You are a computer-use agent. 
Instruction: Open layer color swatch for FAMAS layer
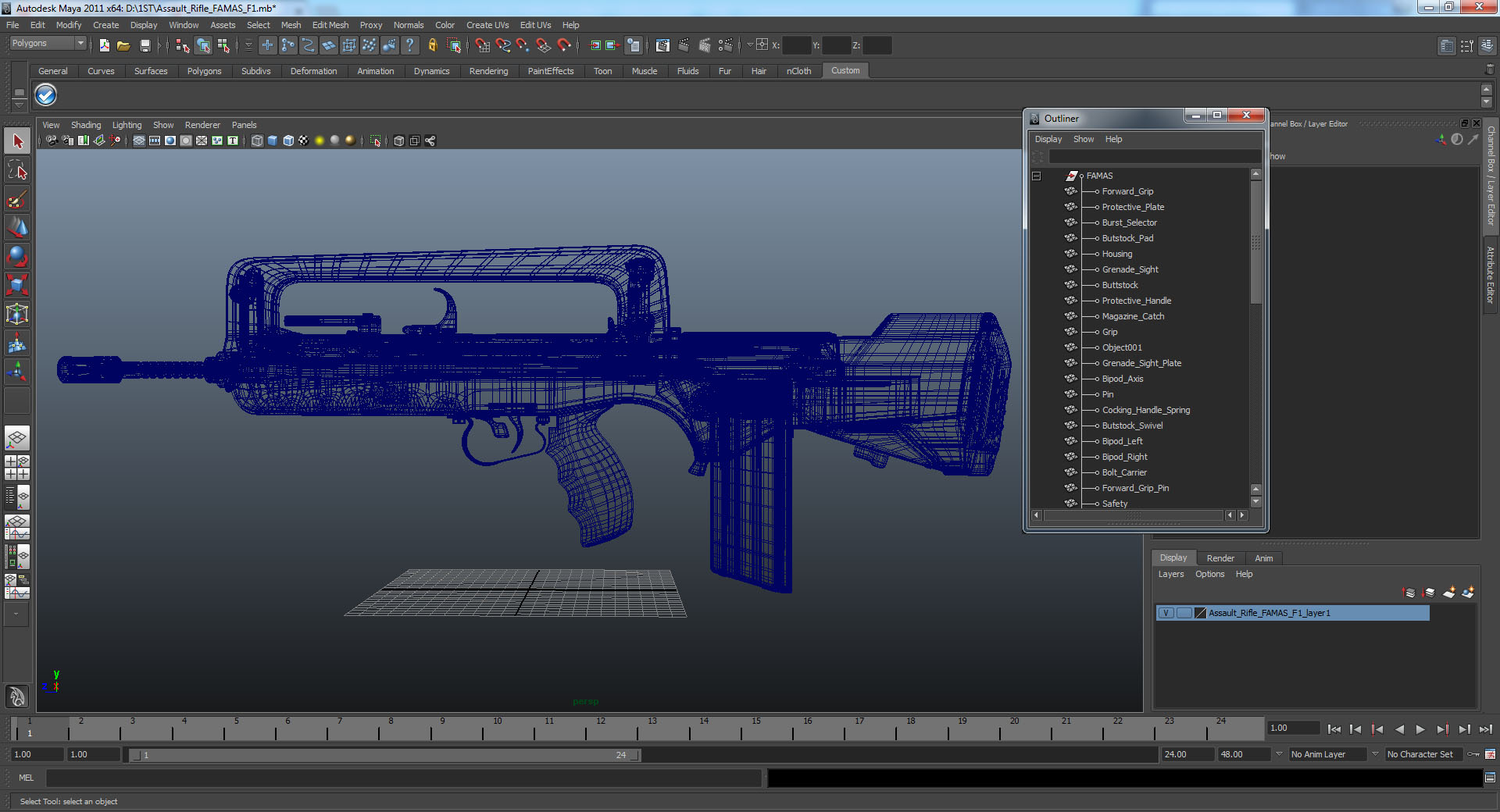pos(1201,613)
